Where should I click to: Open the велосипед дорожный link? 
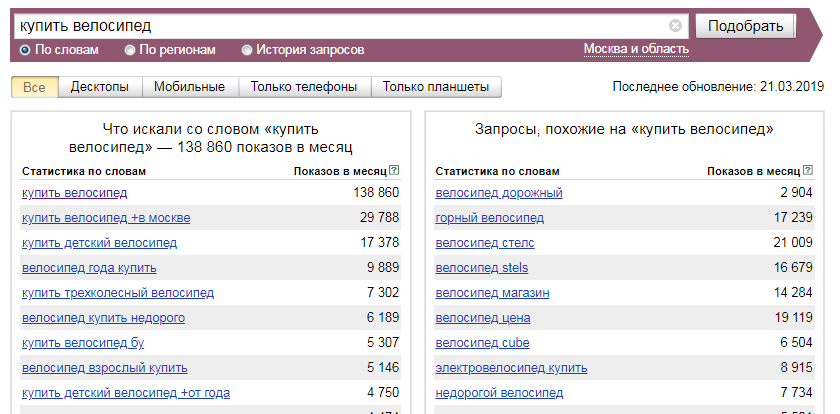499,192
